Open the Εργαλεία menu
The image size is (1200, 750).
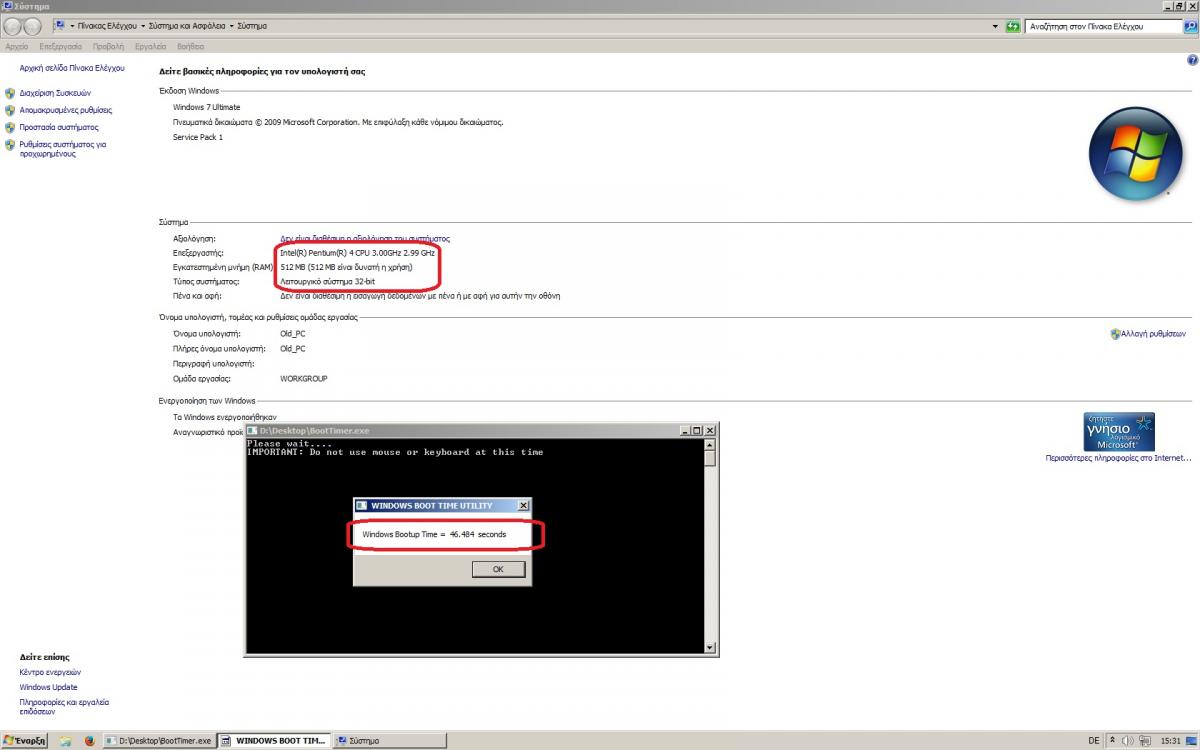(x=151, y=46)
